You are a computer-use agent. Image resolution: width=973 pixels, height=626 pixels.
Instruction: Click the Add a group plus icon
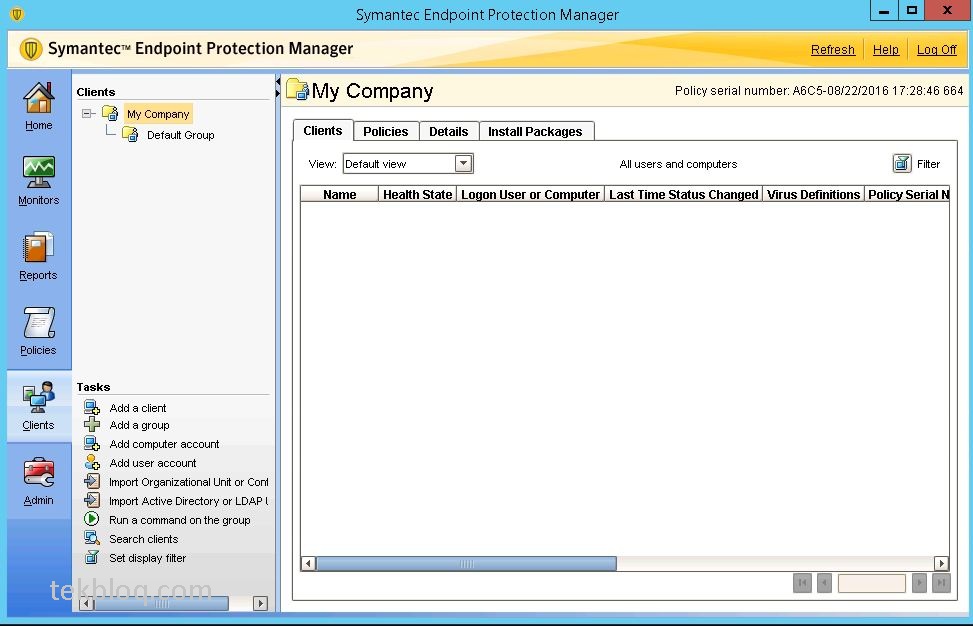coord(92,425)
